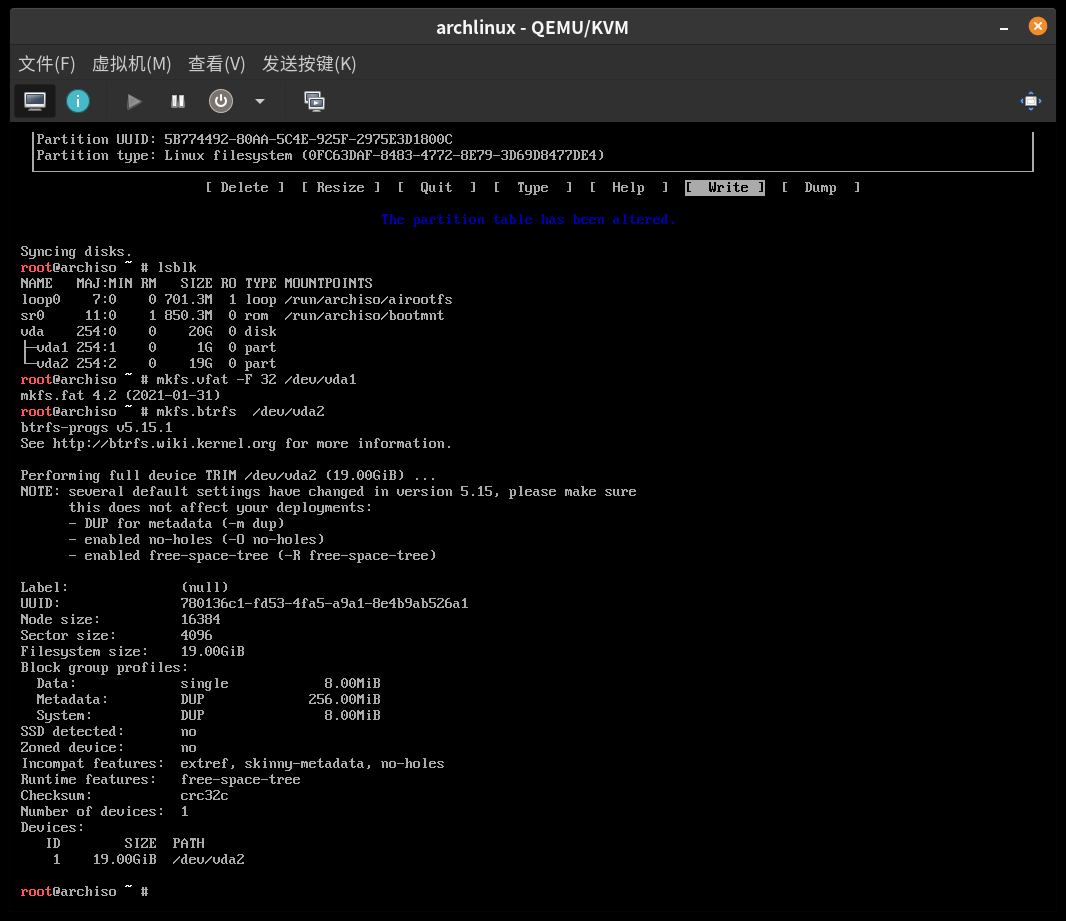Click the vda disk row showing 20G

click(x=148, y=332)
